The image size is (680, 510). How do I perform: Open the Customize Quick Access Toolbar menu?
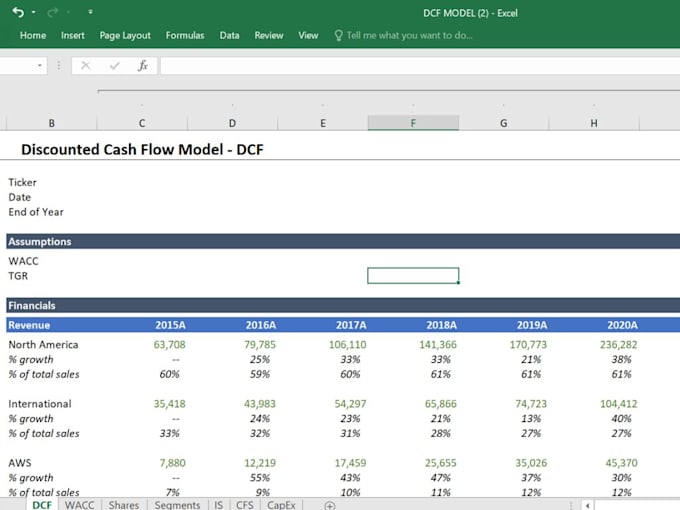(90, 12)
